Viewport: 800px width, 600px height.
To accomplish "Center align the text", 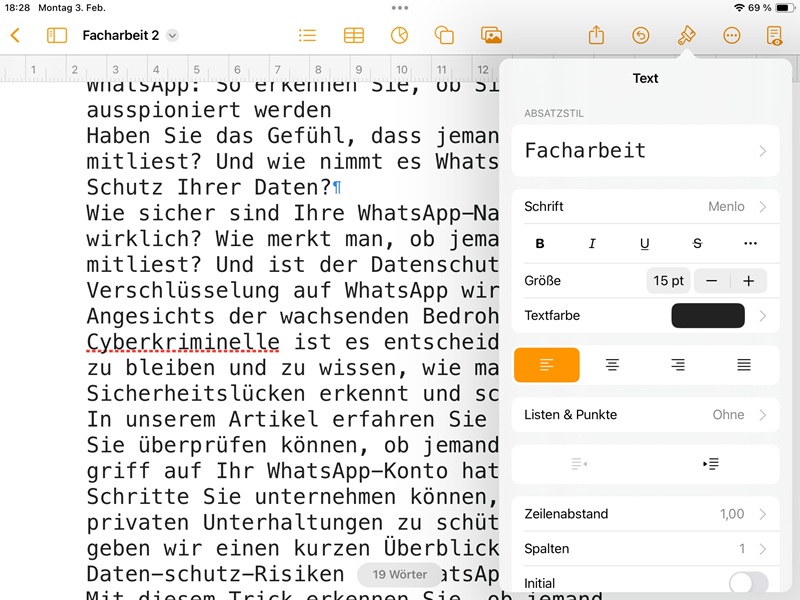I will pyautogui.click(x=612, y=365).
